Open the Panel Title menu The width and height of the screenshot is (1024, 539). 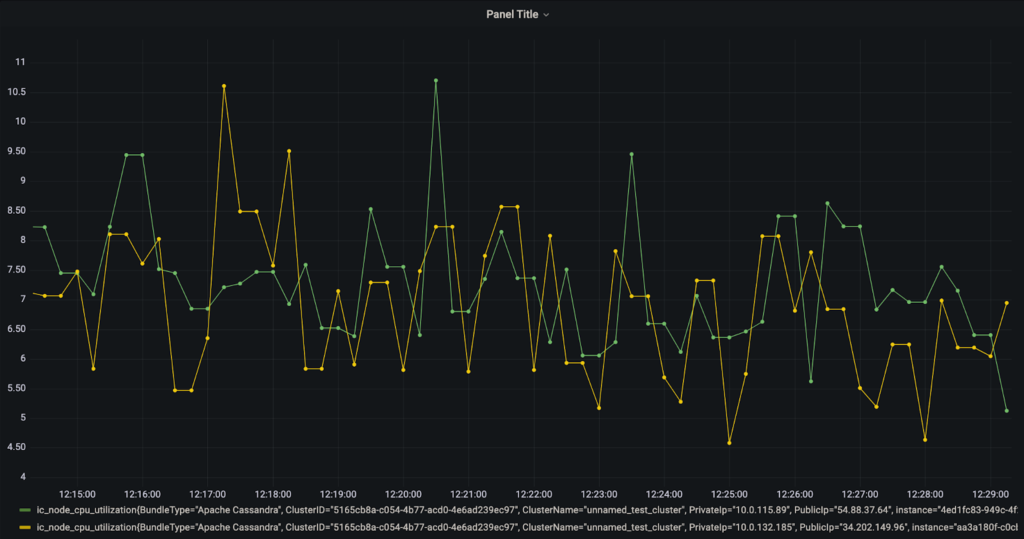point(511,14)
